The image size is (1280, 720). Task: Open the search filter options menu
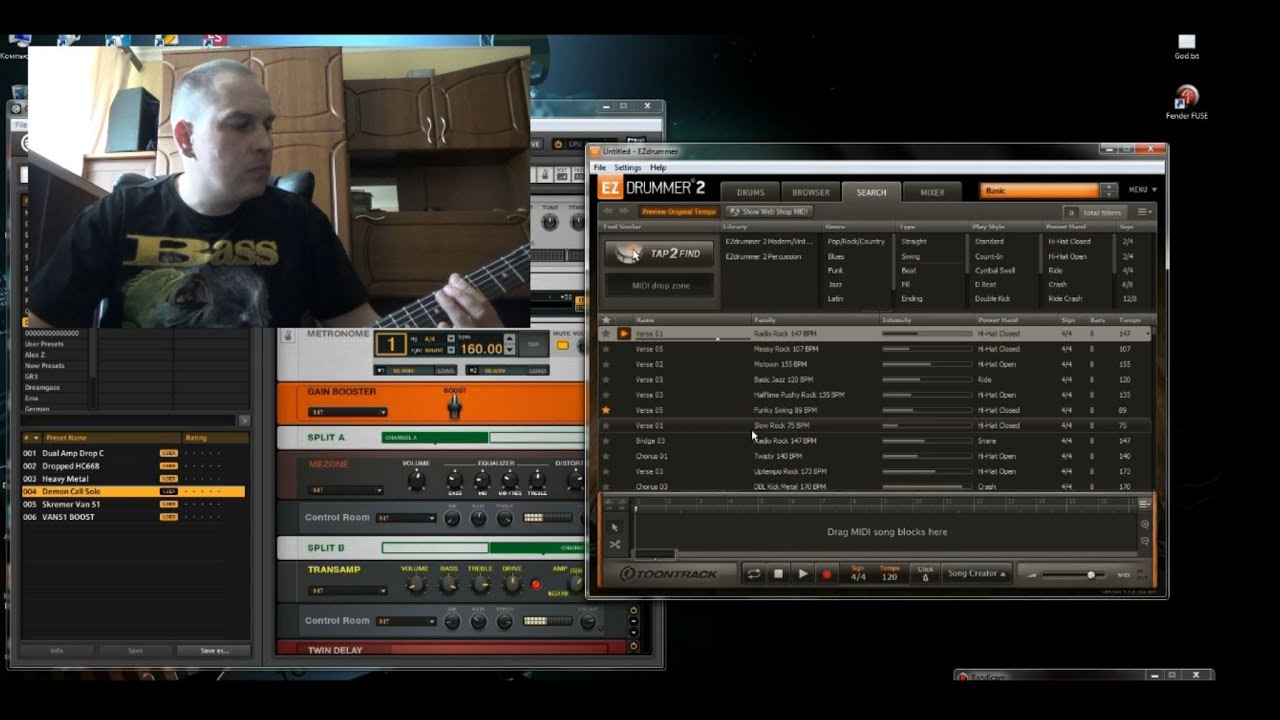(x=1145, y=212)
